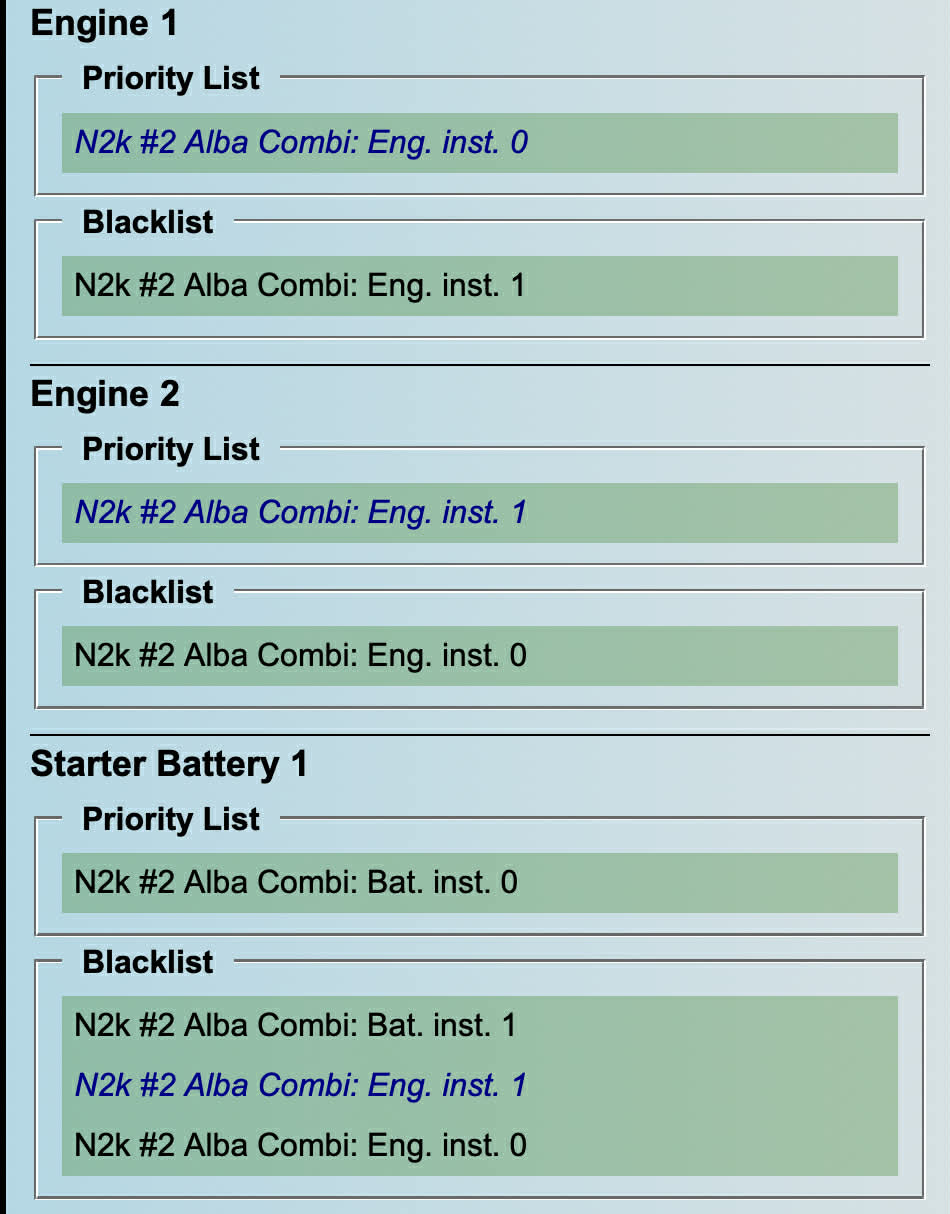Click the Engine 1 section heading
Viewport: 950px width, 1214px height.
(x=104, y=23)
